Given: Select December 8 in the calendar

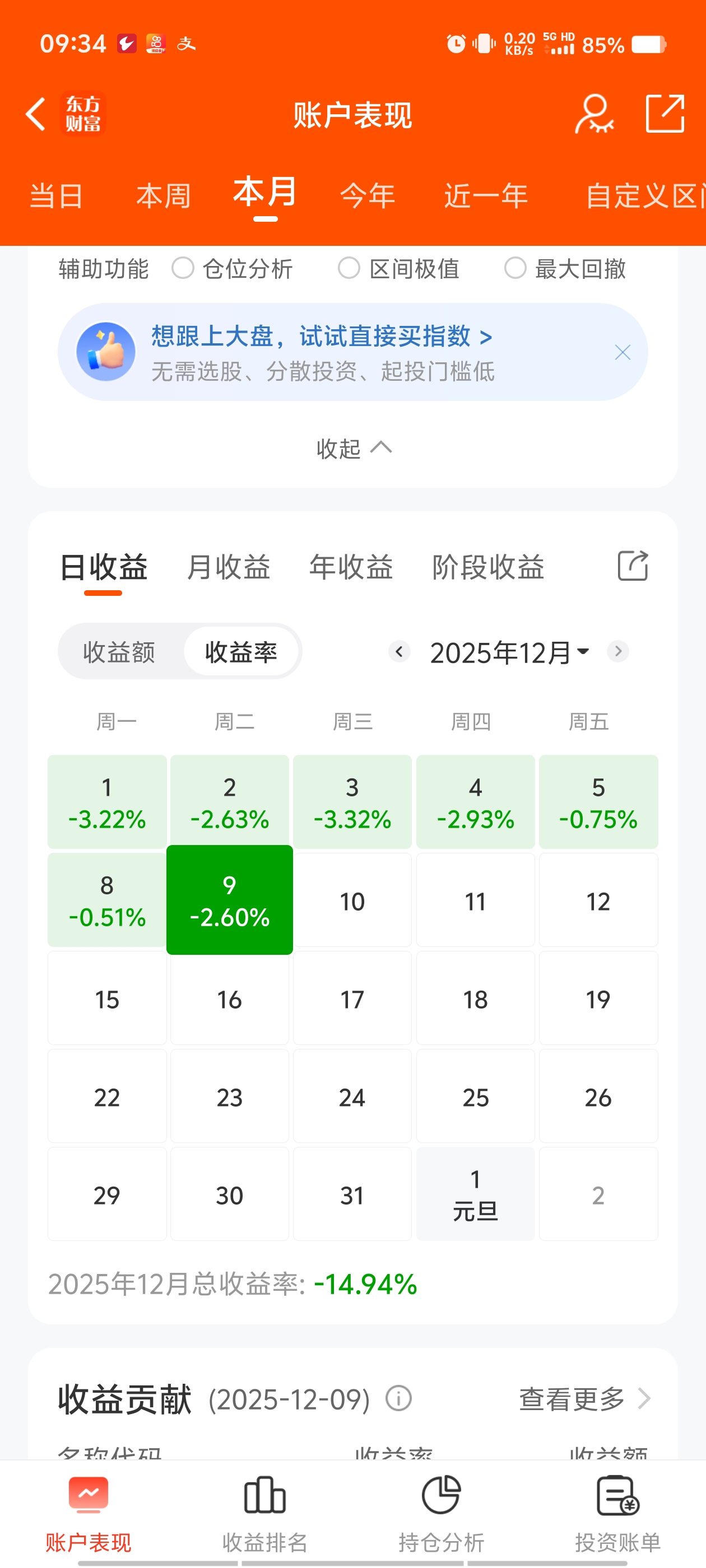Looking at the screenshot, I should pyautogui.click(x=107, y=900).
